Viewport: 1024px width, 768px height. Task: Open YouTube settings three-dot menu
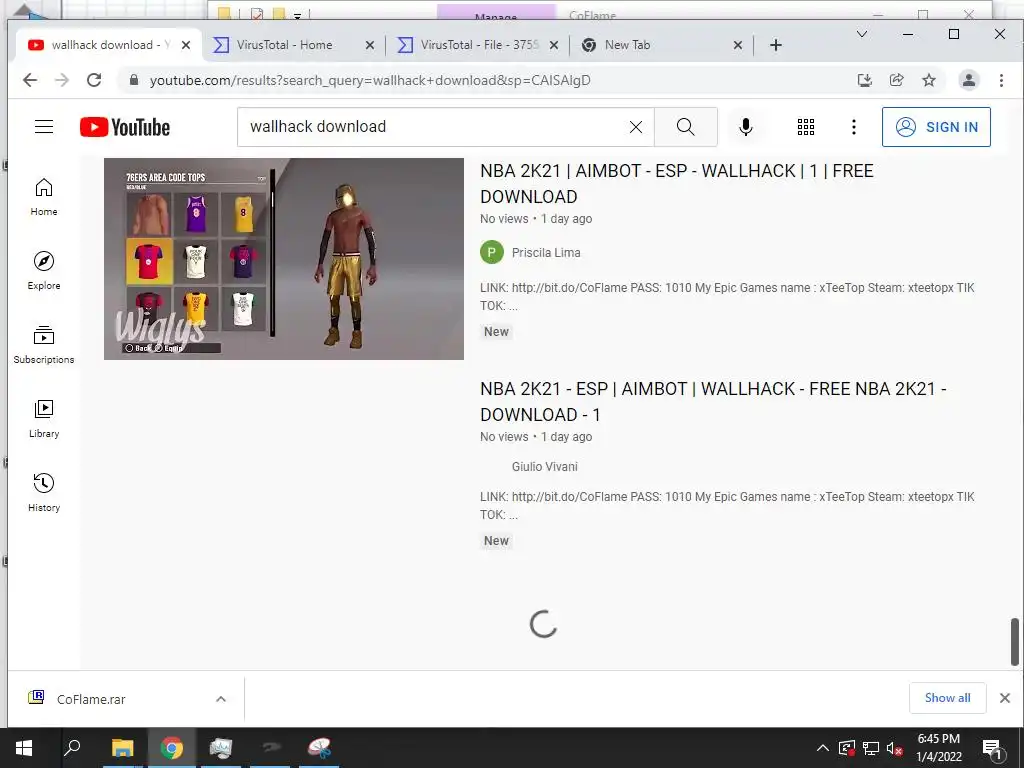point(854,127)
